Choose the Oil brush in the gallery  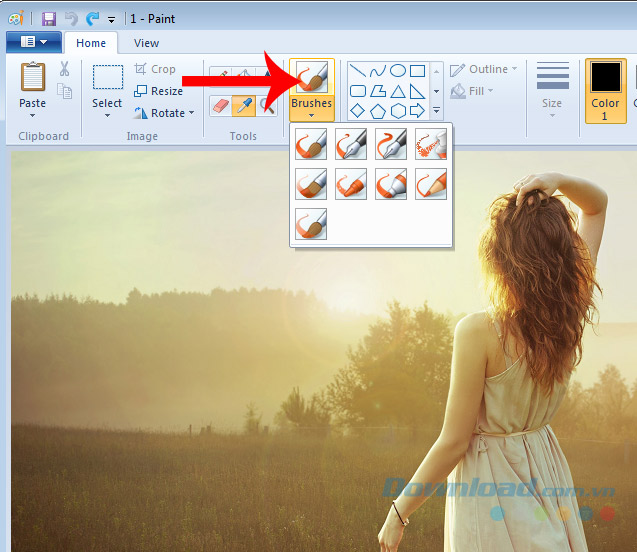pos(311,184)
